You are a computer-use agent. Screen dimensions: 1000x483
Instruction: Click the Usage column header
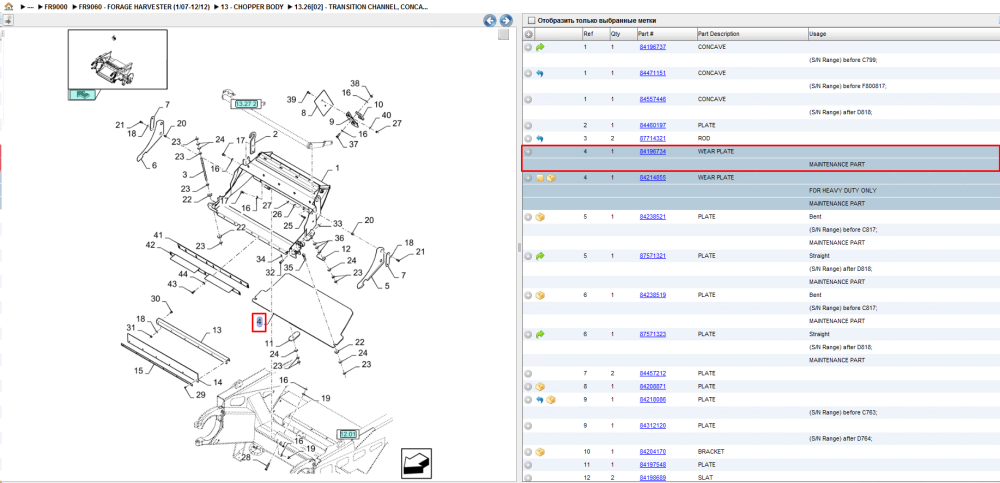[817, 34]
